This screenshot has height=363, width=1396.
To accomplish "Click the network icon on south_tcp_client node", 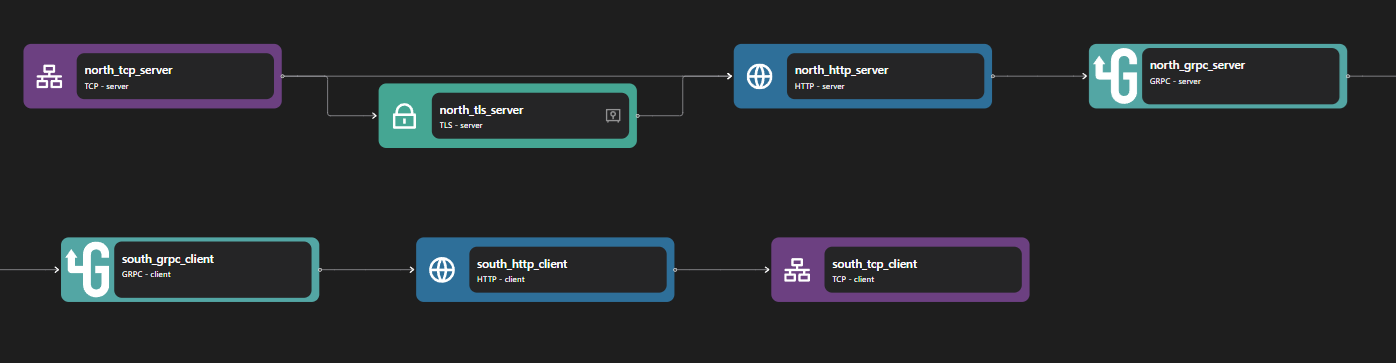I will [x=797, y=269].
